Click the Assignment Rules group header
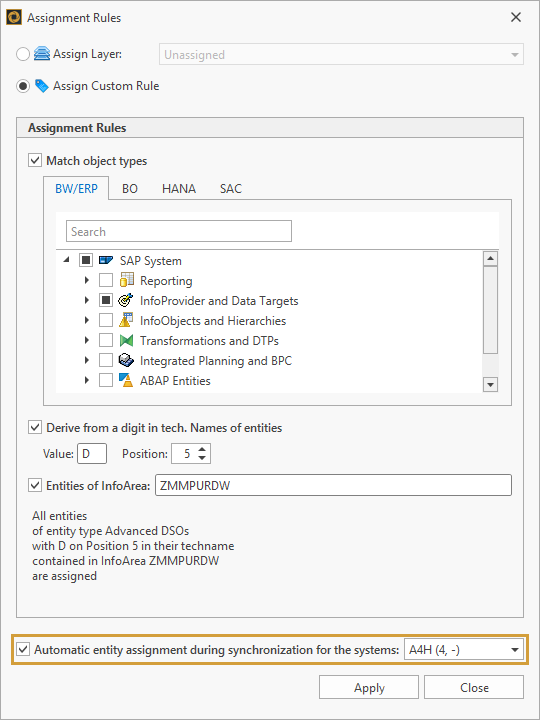 coord(270,128)
